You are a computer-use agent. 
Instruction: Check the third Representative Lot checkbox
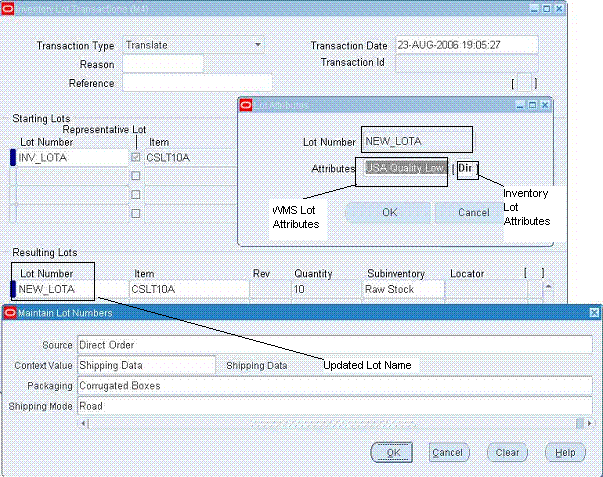click(x=136, y=195)
